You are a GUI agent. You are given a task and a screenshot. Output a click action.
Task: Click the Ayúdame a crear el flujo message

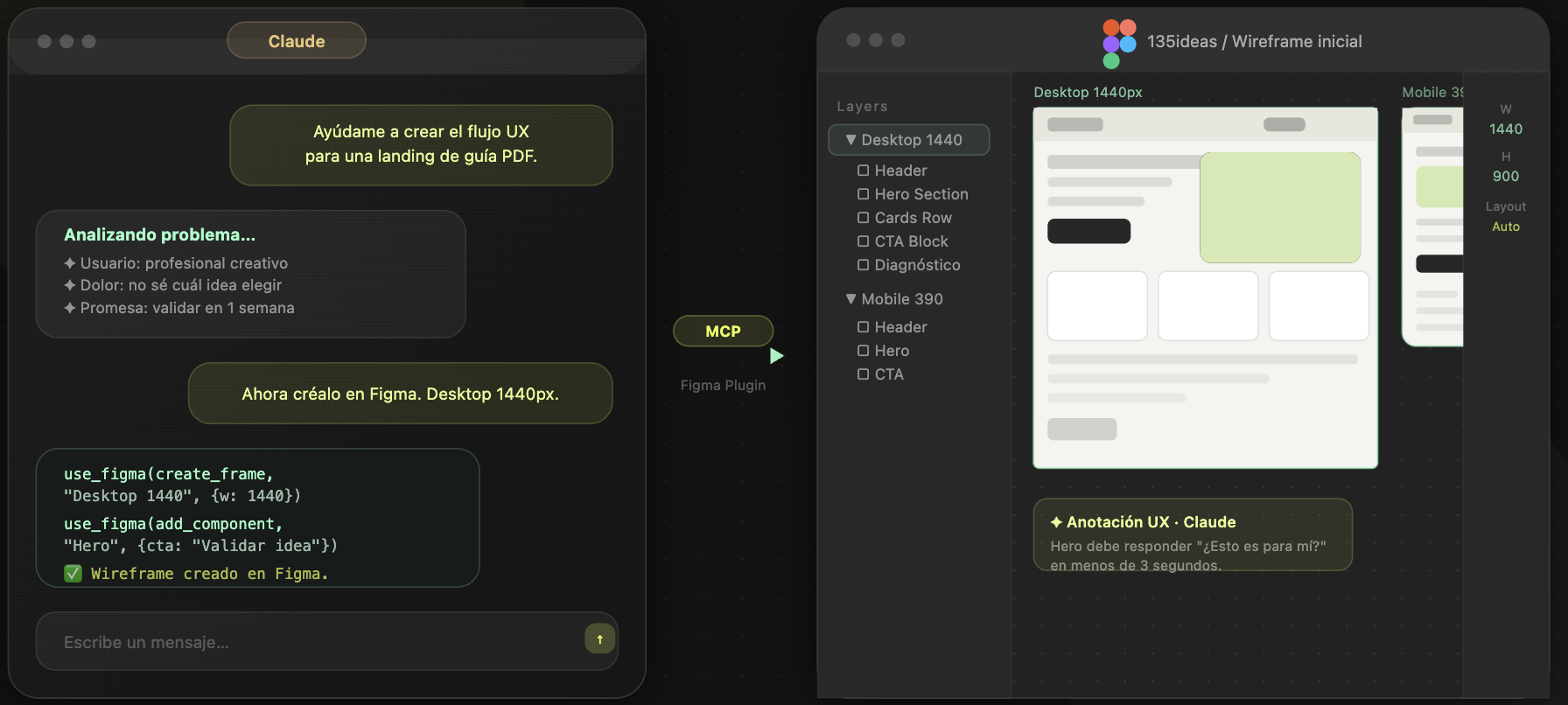pos(421,144)
